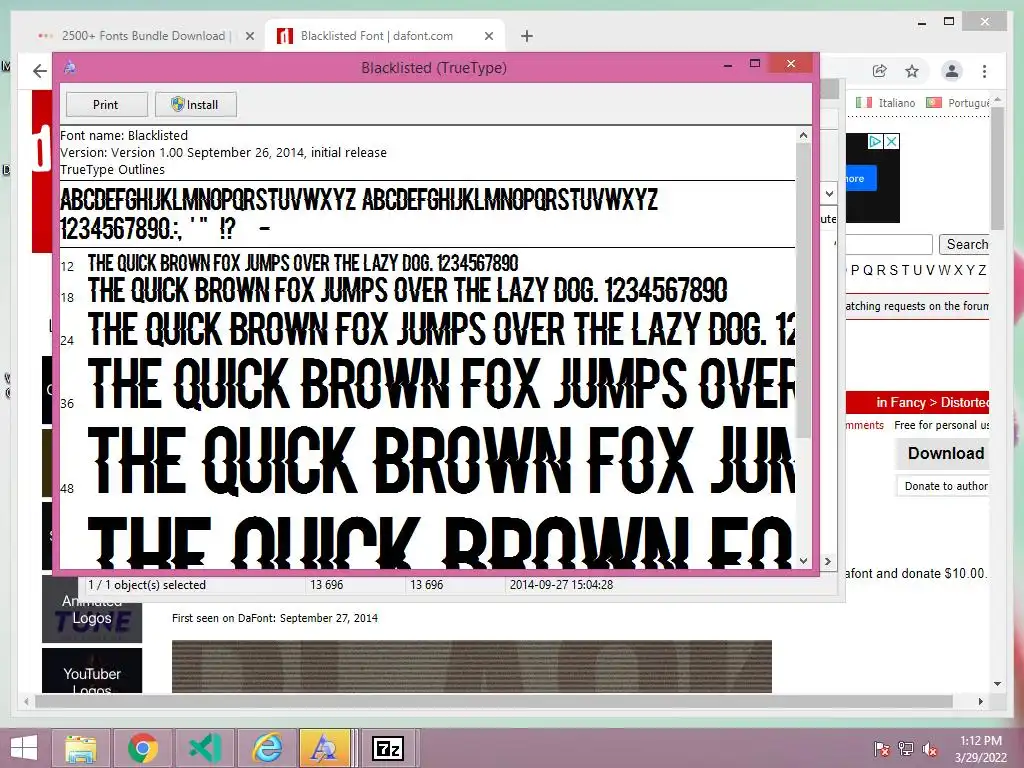The image size is (1024, 768).
Task: Click the Italian flag icon
Action: tap(864, 103)
